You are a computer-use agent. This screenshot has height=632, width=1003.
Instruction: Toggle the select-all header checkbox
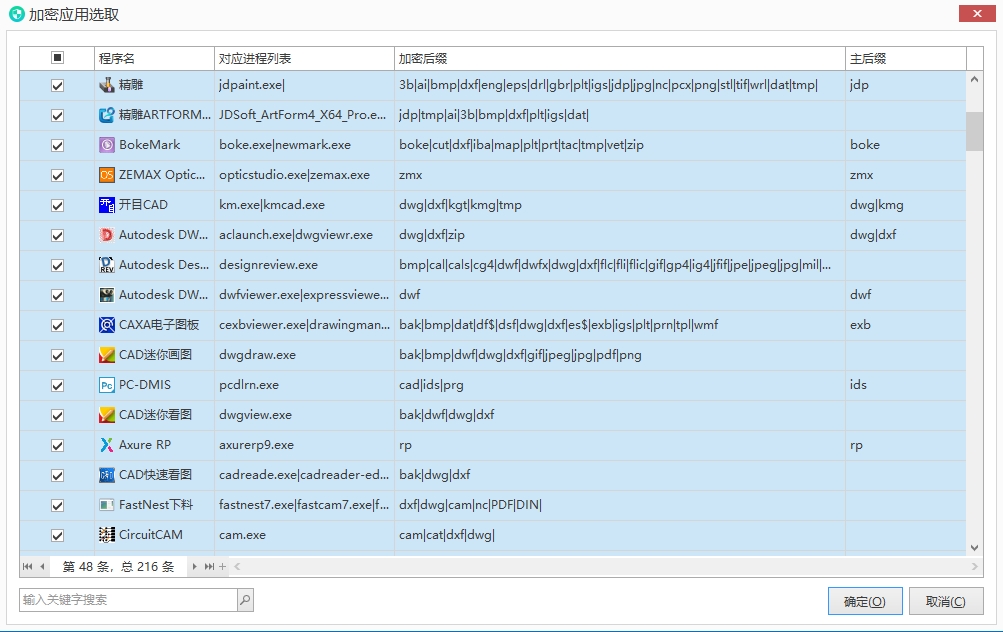pyautogui.click(x=58, y=58)
